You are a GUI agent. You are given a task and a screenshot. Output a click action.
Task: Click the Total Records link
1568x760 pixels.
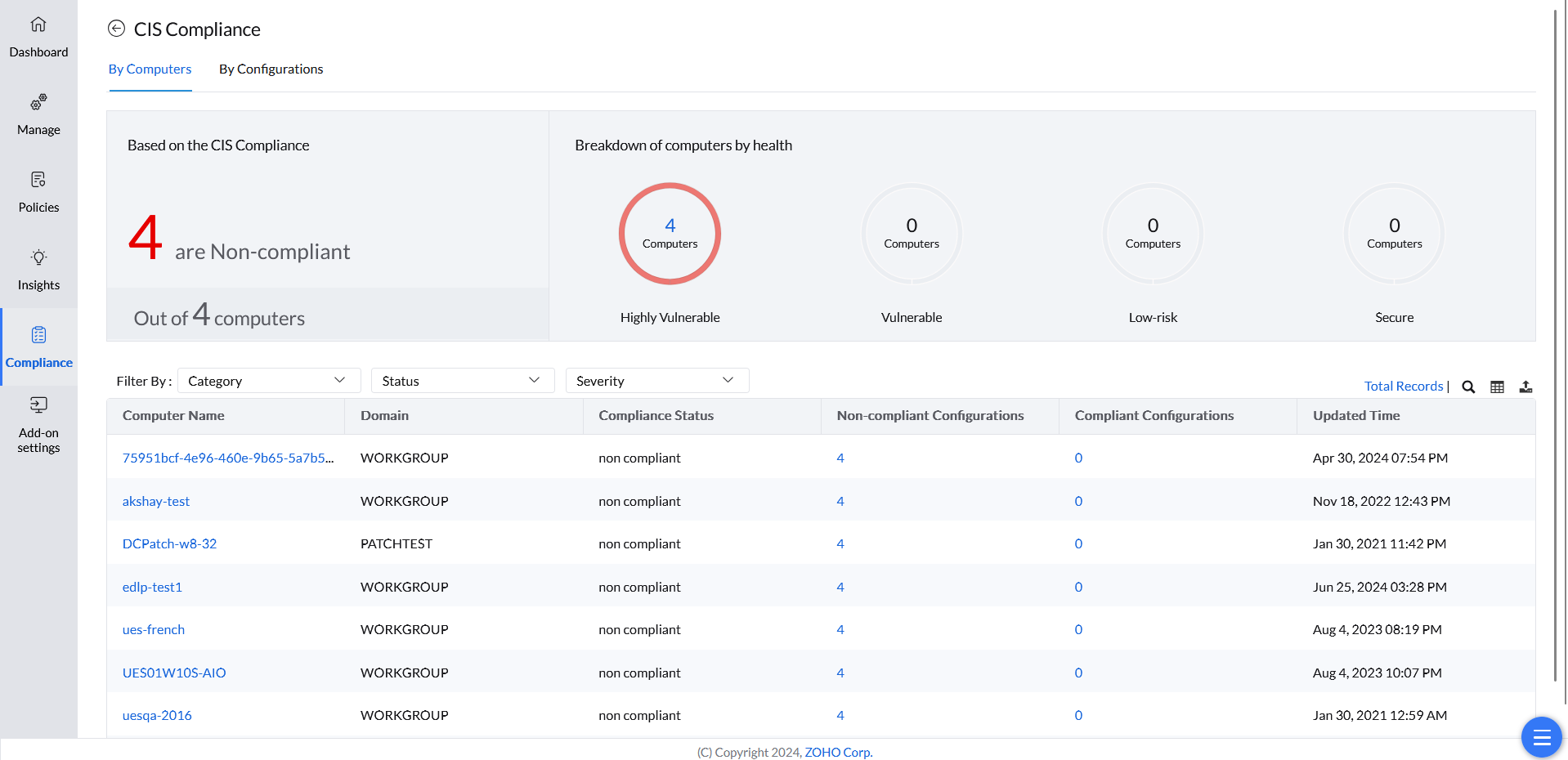(1403, 387)
